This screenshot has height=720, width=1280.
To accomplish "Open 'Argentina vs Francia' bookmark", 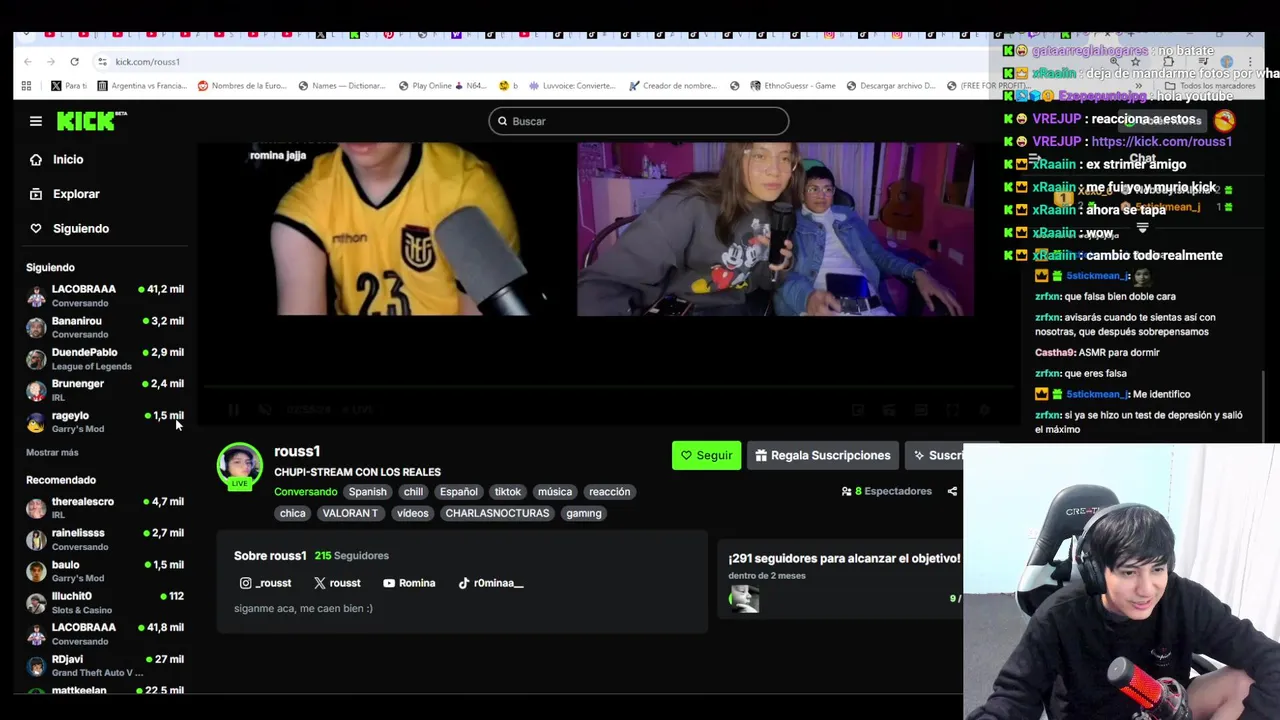I will point(142,86).
